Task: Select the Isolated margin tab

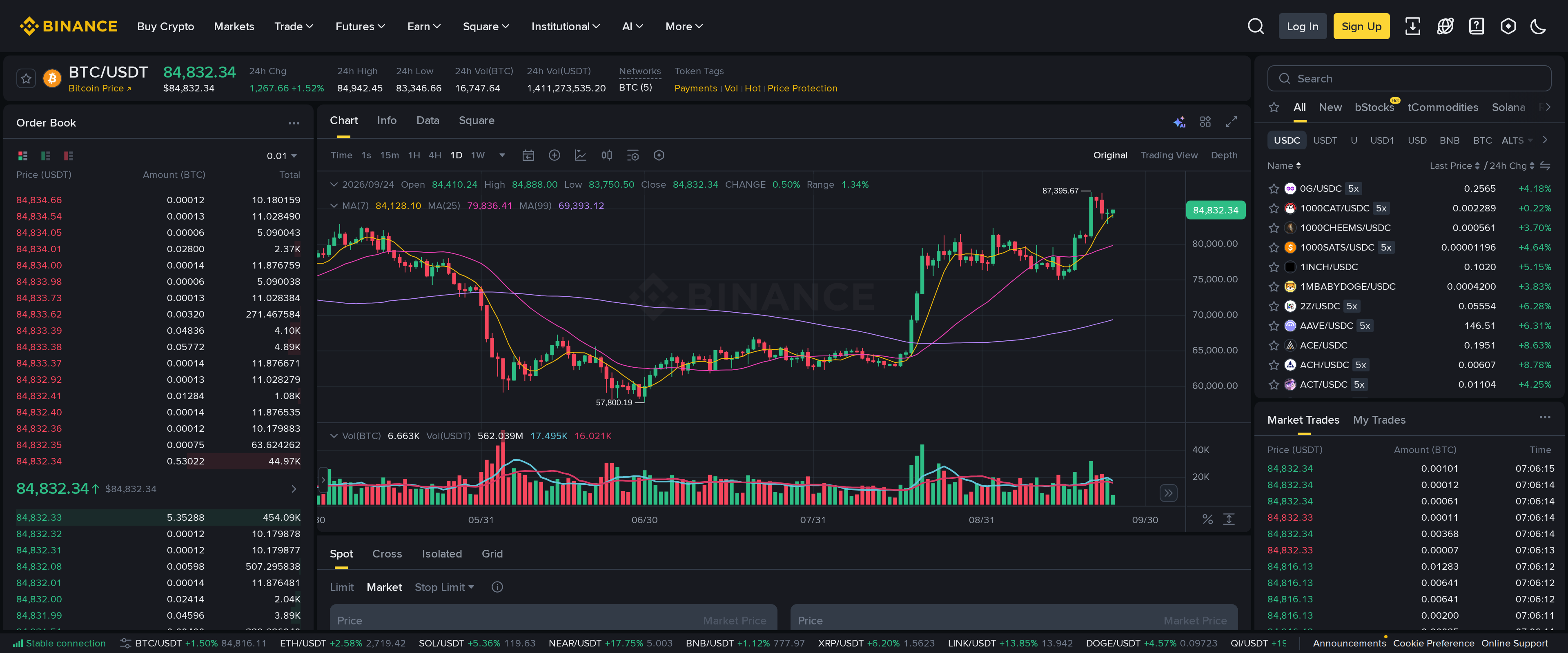Action: 442,554
